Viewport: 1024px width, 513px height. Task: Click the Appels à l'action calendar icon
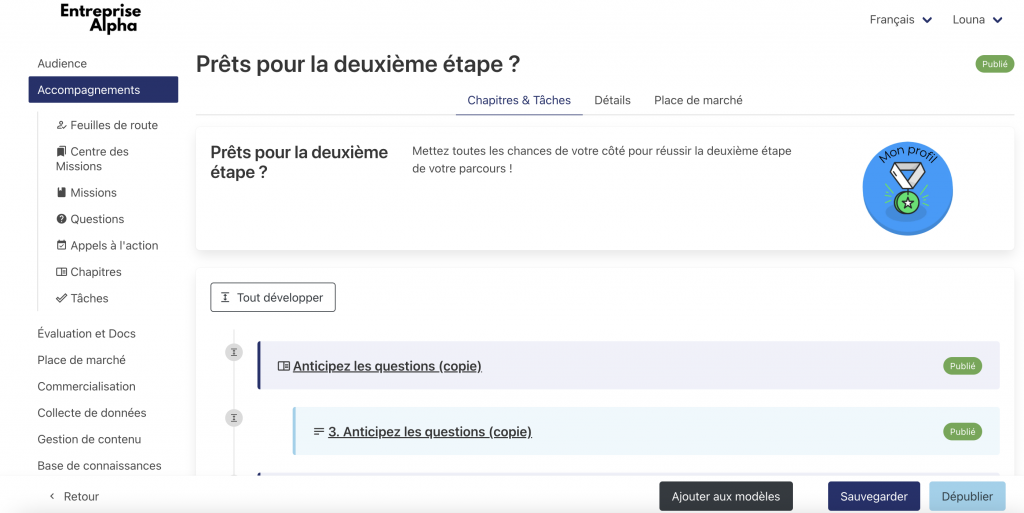(x=62, y=246)
